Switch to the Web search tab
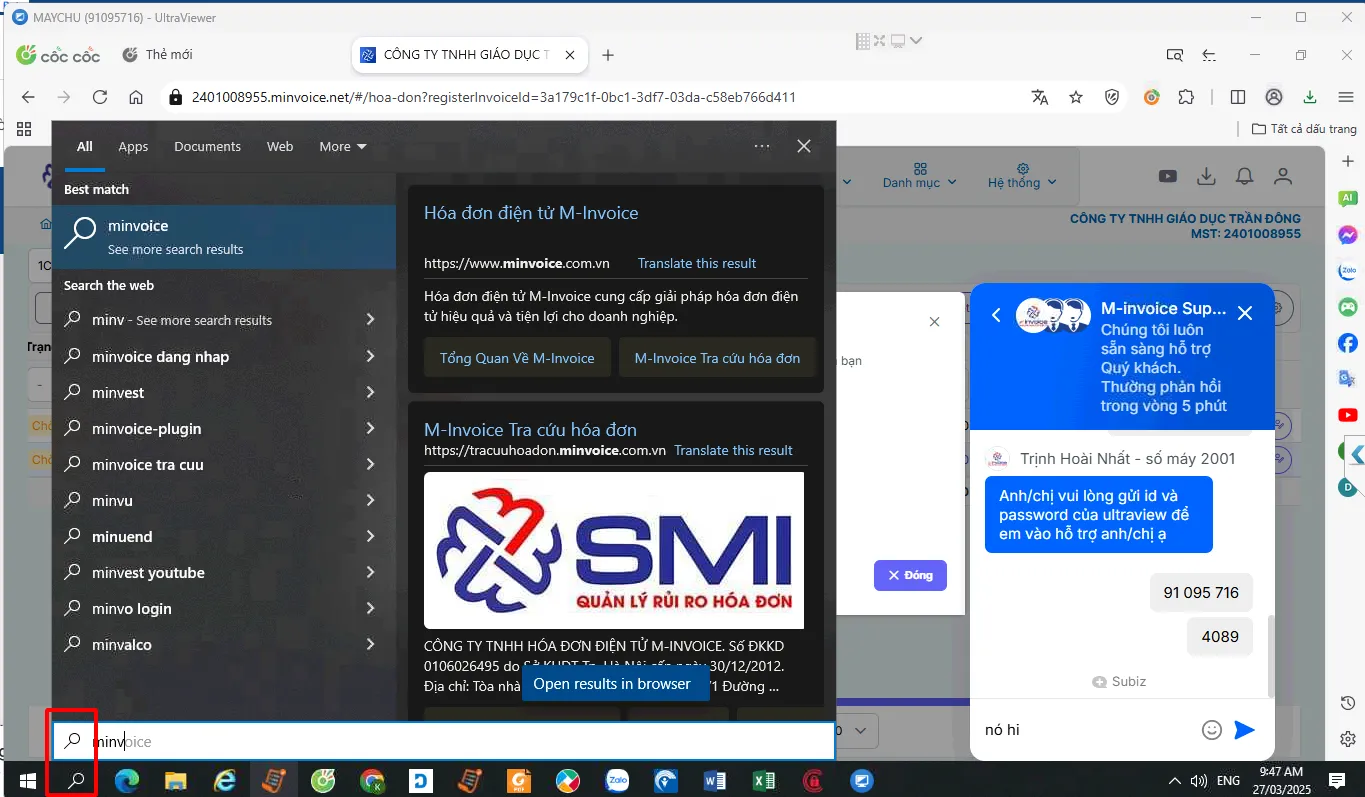The width and height of the screenshot is (1365, 797). [280, 147]
